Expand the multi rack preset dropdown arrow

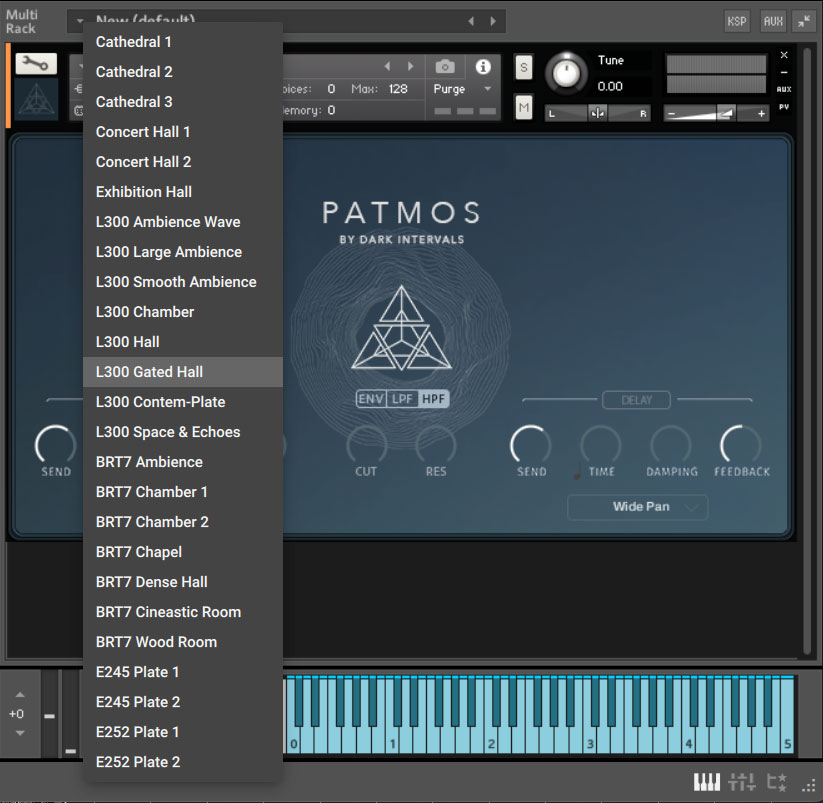(x=80, y=20)
